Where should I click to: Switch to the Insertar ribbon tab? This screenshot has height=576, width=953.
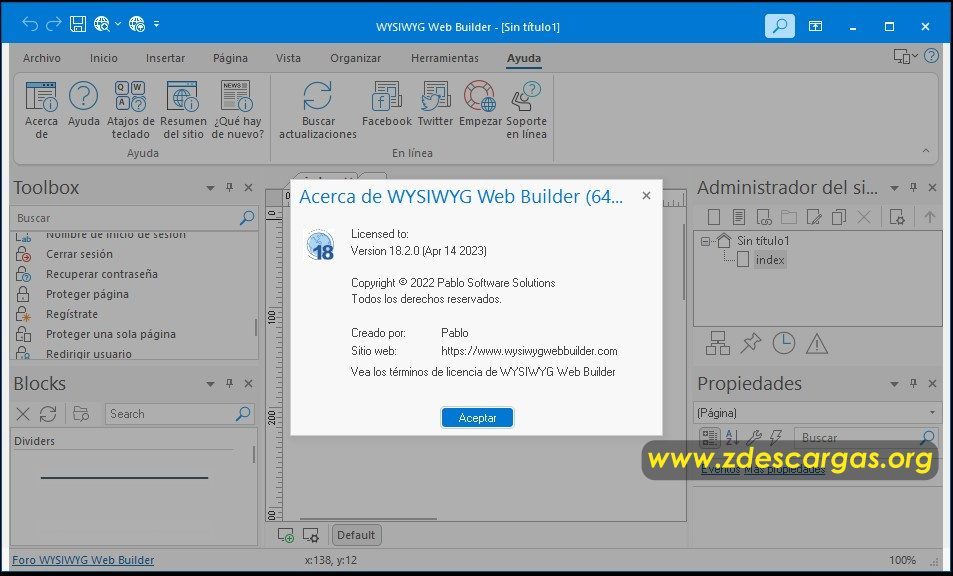click(165, 58)
